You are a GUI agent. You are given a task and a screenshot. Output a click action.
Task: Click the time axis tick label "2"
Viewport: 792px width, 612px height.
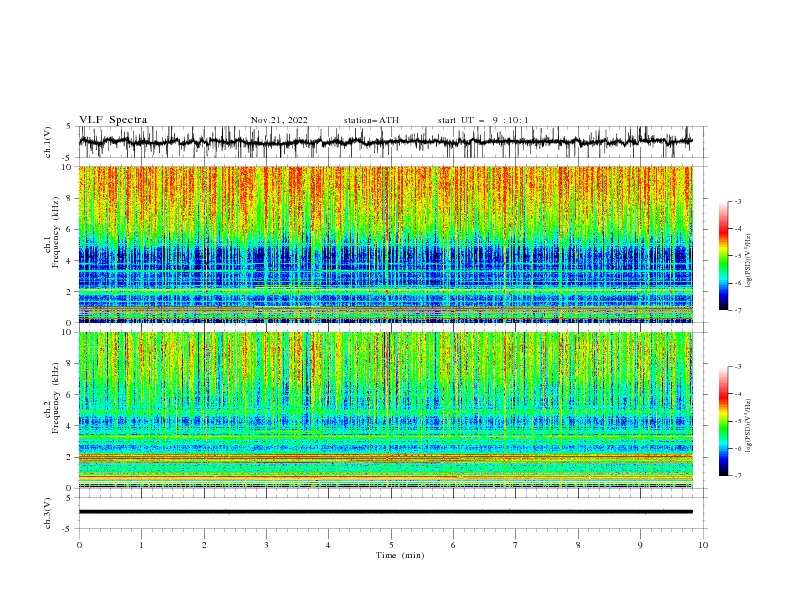204,545
